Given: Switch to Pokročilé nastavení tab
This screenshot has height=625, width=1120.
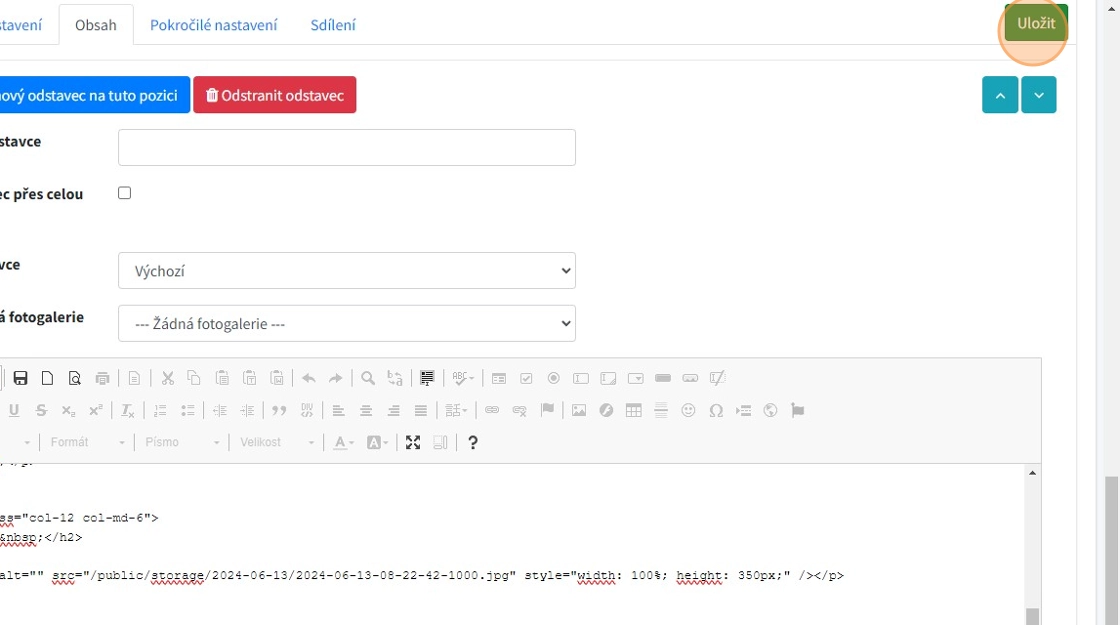Looking at the screenshot, I should point(213,25).
